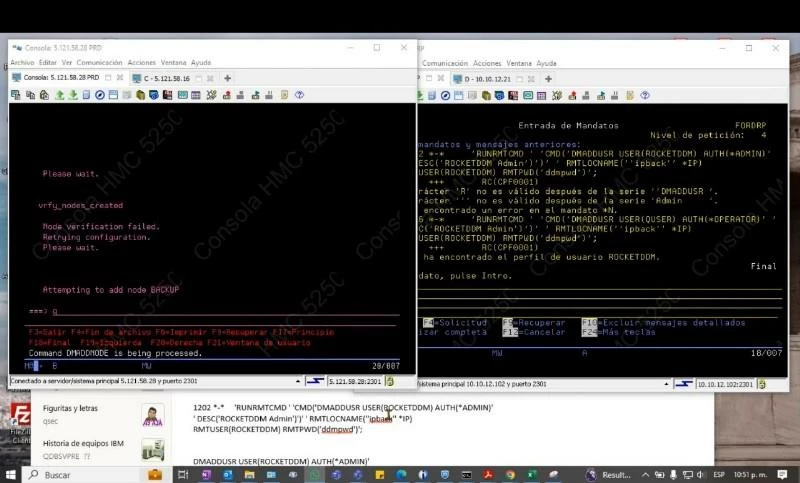
Task: Open Ayuda menu in Consola window
Action: (201, 62)
